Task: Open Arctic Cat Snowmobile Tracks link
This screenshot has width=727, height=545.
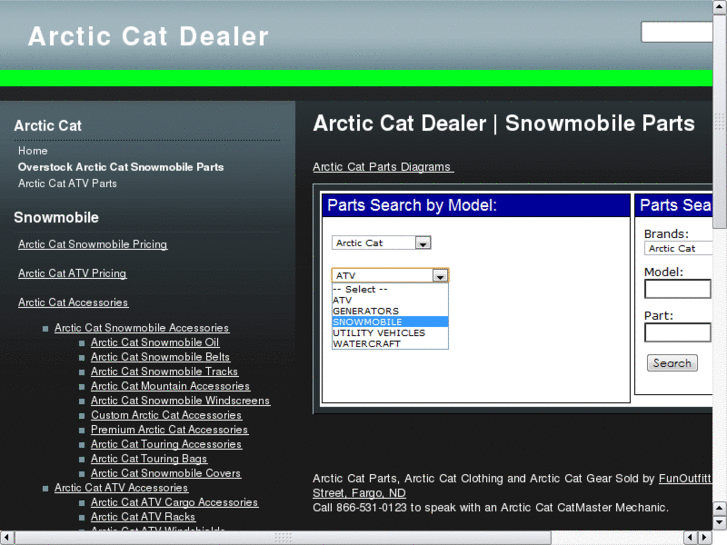Action: (165, 372)
